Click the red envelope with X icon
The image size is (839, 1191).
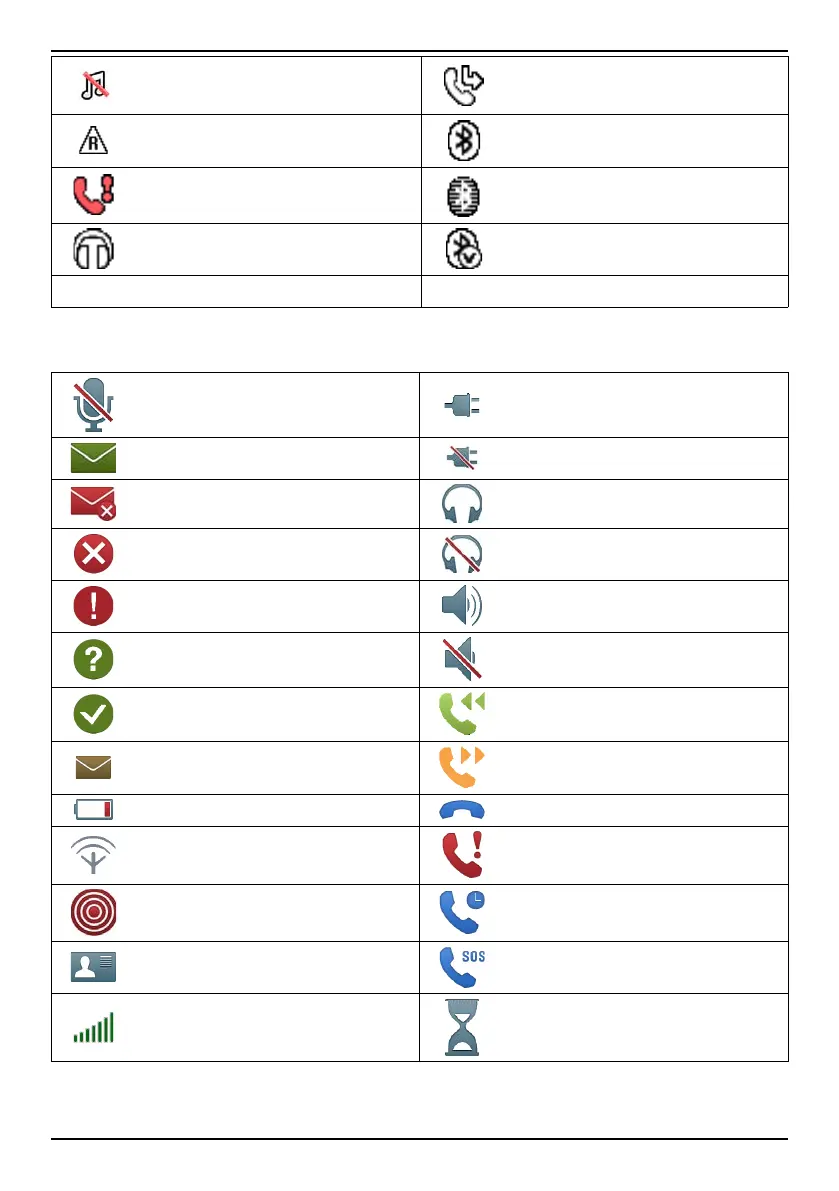coord(93,502)
